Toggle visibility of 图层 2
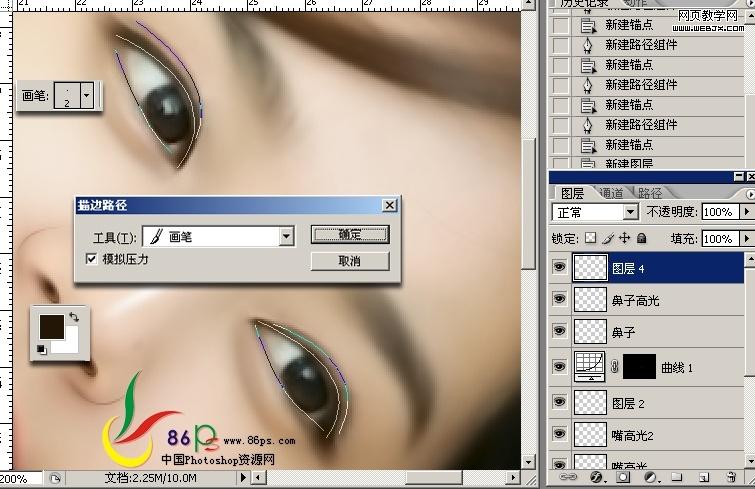The width and height of the screenshot is (755, 489). click(x=560, y=401)
